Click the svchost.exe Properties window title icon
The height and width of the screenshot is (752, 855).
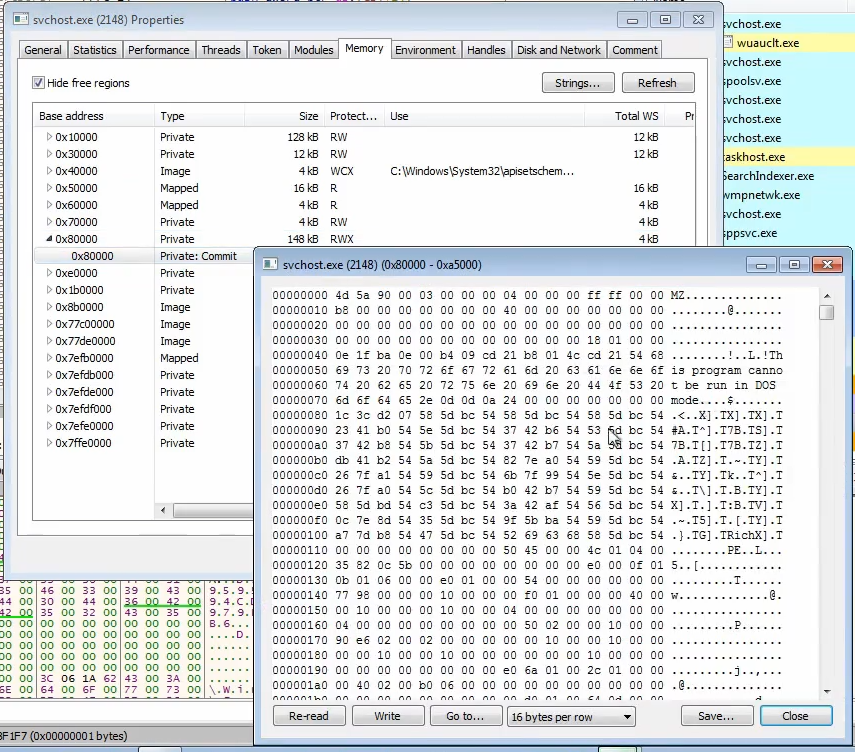[x=21, y=19]
